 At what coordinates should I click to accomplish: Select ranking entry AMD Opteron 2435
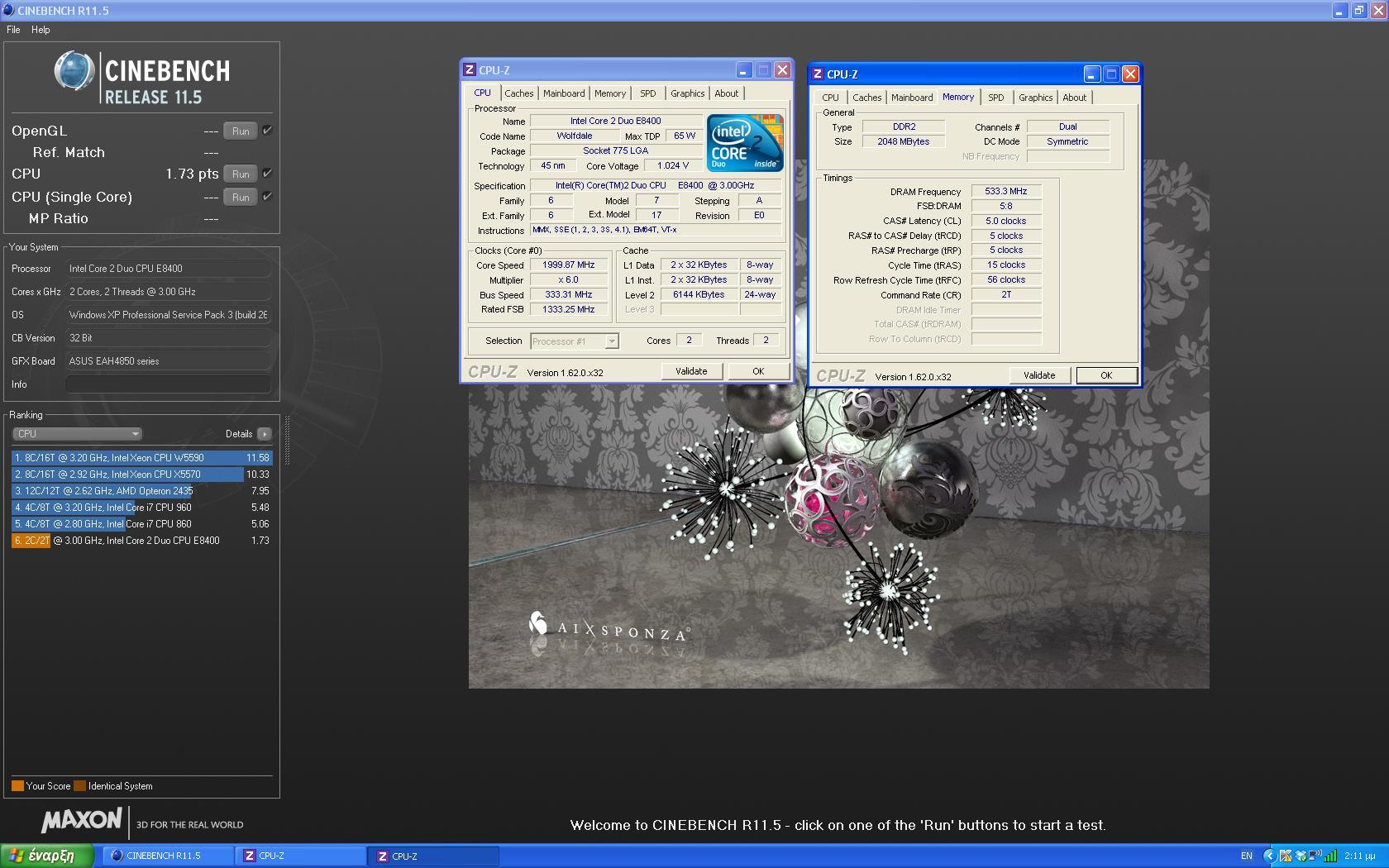141,490
